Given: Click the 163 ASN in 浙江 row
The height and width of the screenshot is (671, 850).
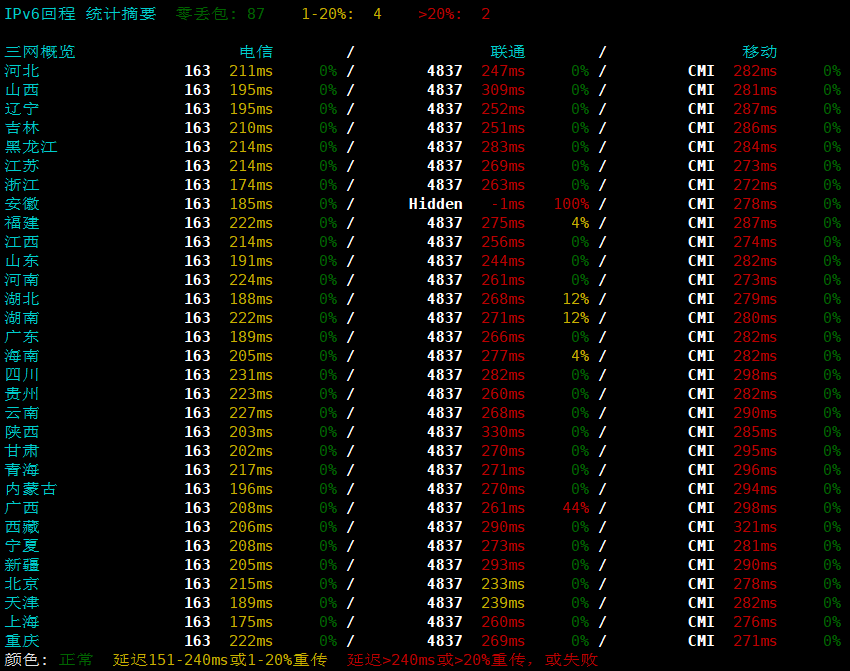Looking at the screenshot, I should tap(197, 185).
